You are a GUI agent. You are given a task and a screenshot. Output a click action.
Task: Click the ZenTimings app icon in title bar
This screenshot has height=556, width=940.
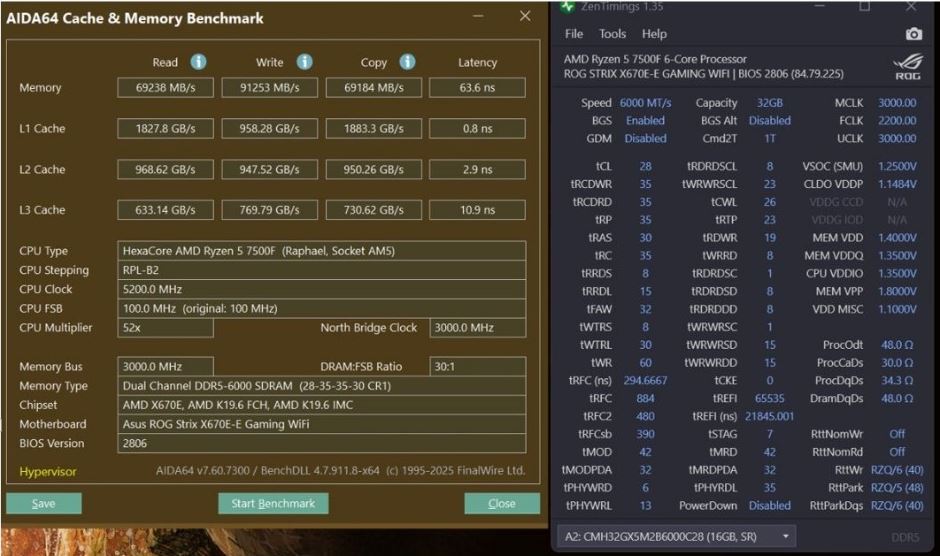click(x=567, y=7)
